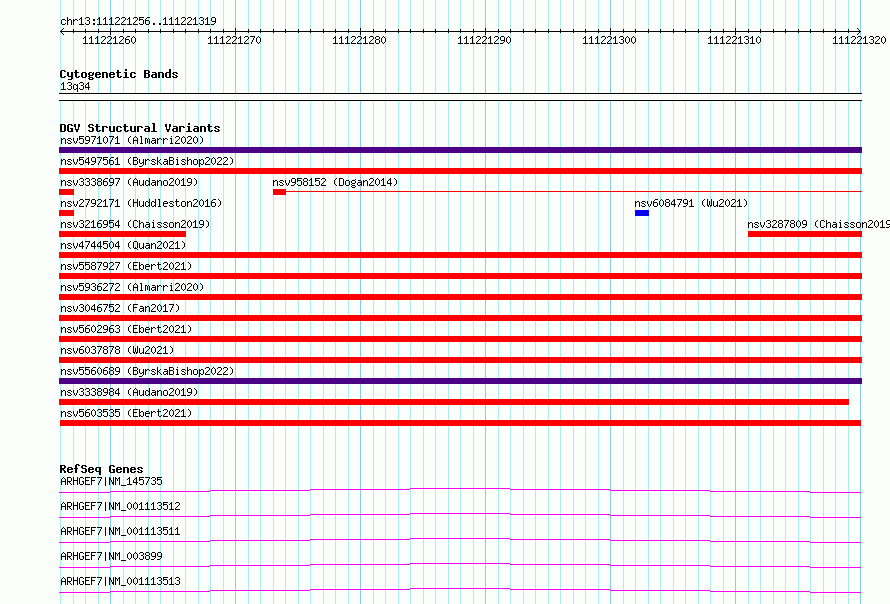
Task: Click the chr13:111221256..111221319 position label
Action: [x=138, y=21]
